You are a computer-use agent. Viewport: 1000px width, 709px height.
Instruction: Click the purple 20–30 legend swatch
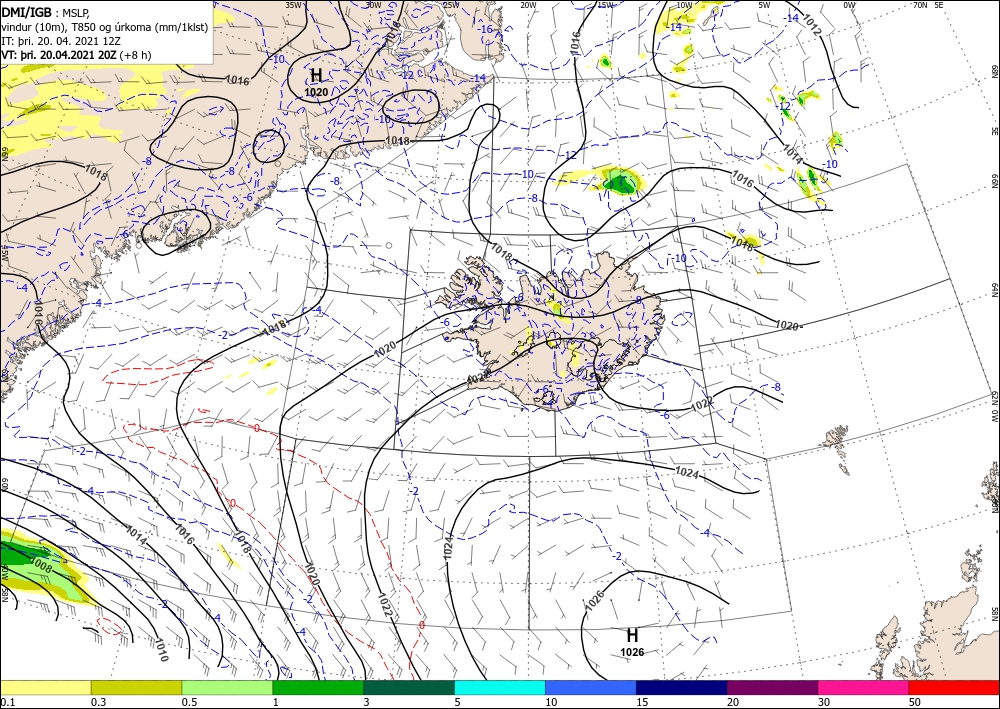[x=772, y=687]
